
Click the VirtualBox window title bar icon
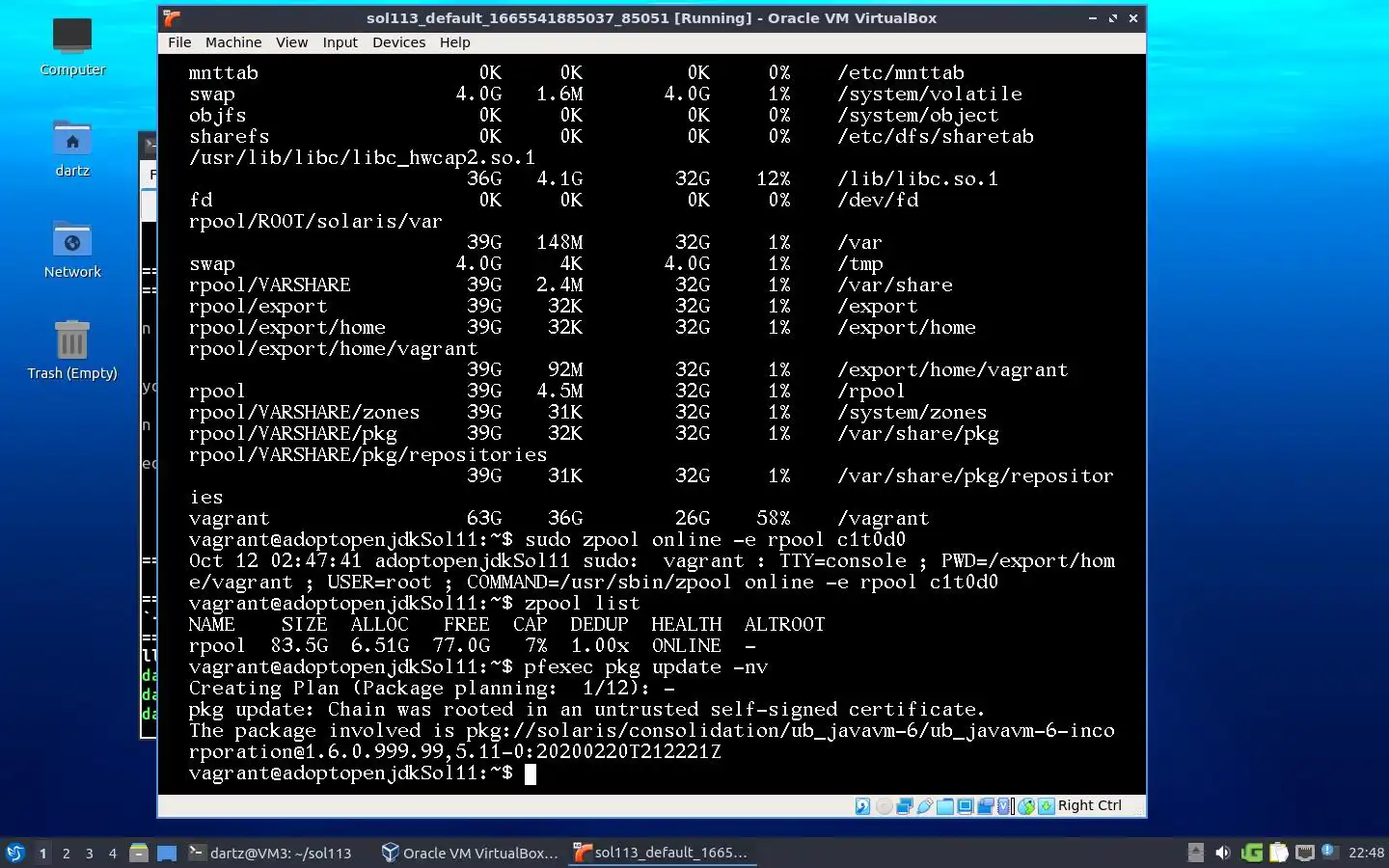click(x=172, y=17)
